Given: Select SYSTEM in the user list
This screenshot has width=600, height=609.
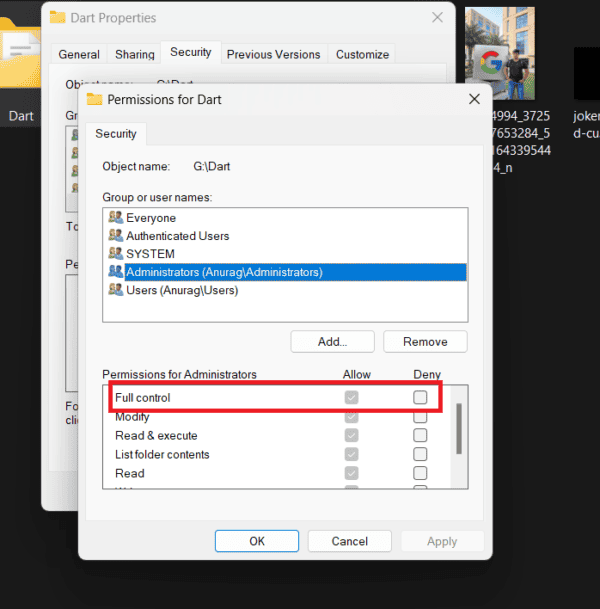Looking at the screenshot, I should (285, 253).
